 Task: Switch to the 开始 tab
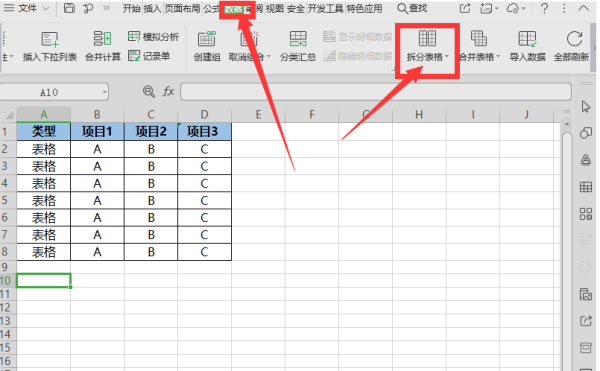point(131,8)
